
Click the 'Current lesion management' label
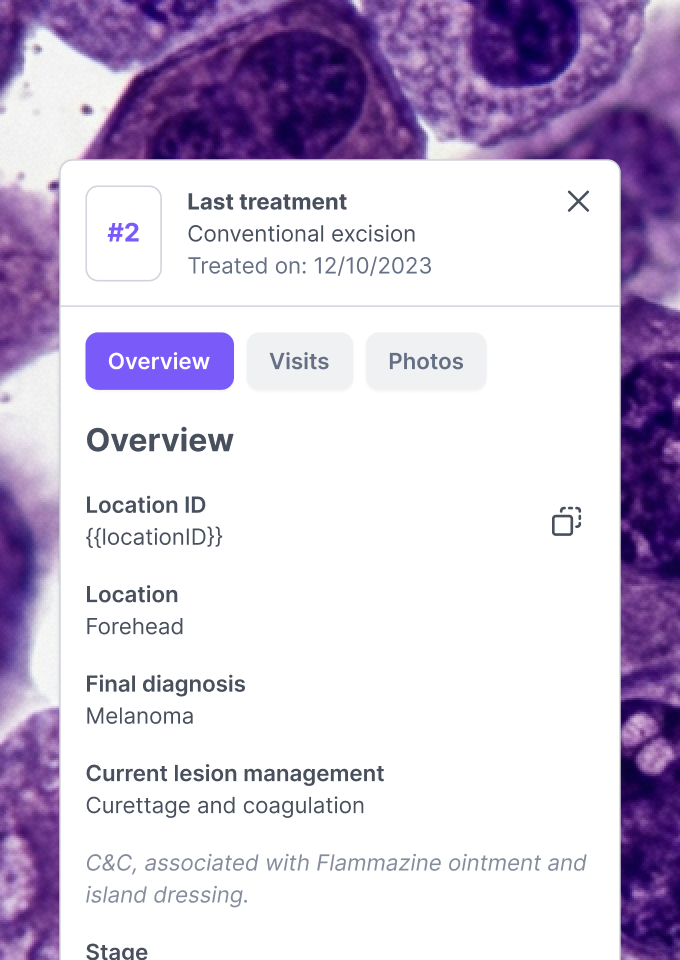tap(235, 773)
